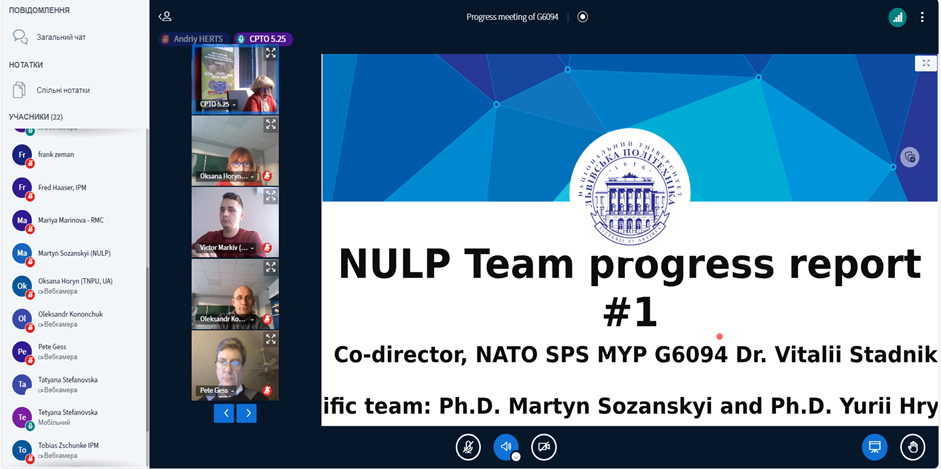Click the УЧАСНИКИ (22) header
Screen dimensions: 941x469
coord(36,116)
